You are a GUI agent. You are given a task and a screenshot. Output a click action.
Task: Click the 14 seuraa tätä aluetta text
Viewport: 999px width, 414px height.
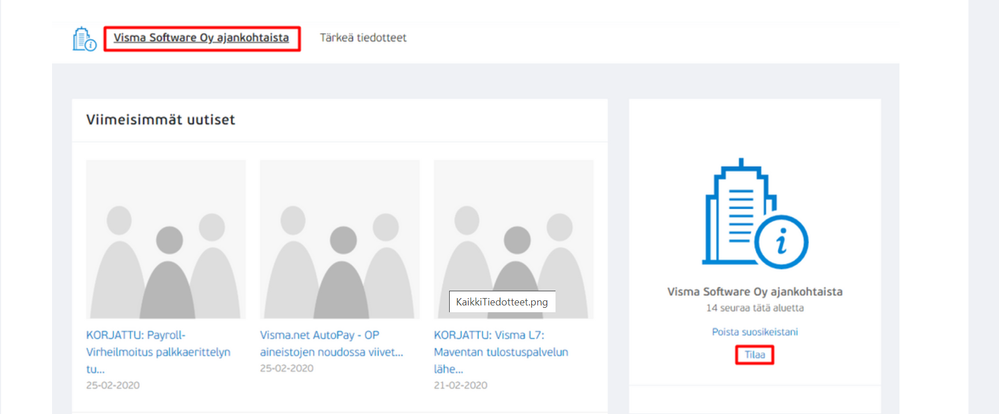pos(755,308)
